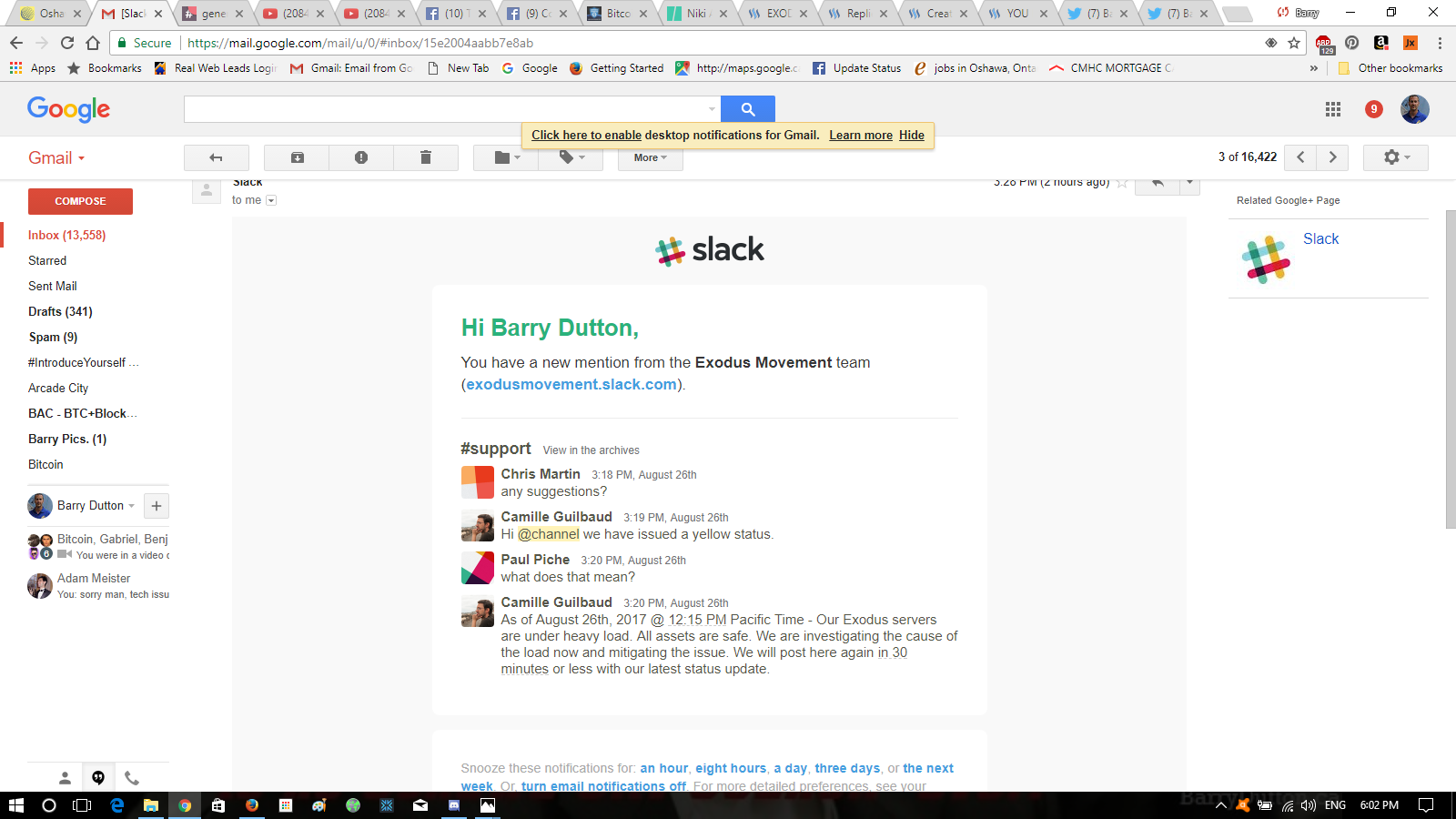The height and width of the screenshot is (819, 1456).
Task: Bookmark this page with the star
Action: click(1294, 43)
